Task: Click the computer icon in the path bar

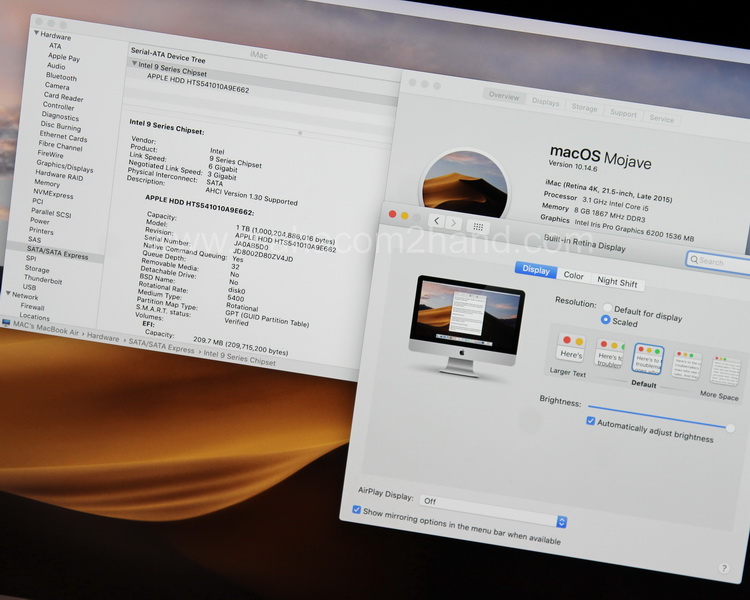Action: [x=6, y=322]
